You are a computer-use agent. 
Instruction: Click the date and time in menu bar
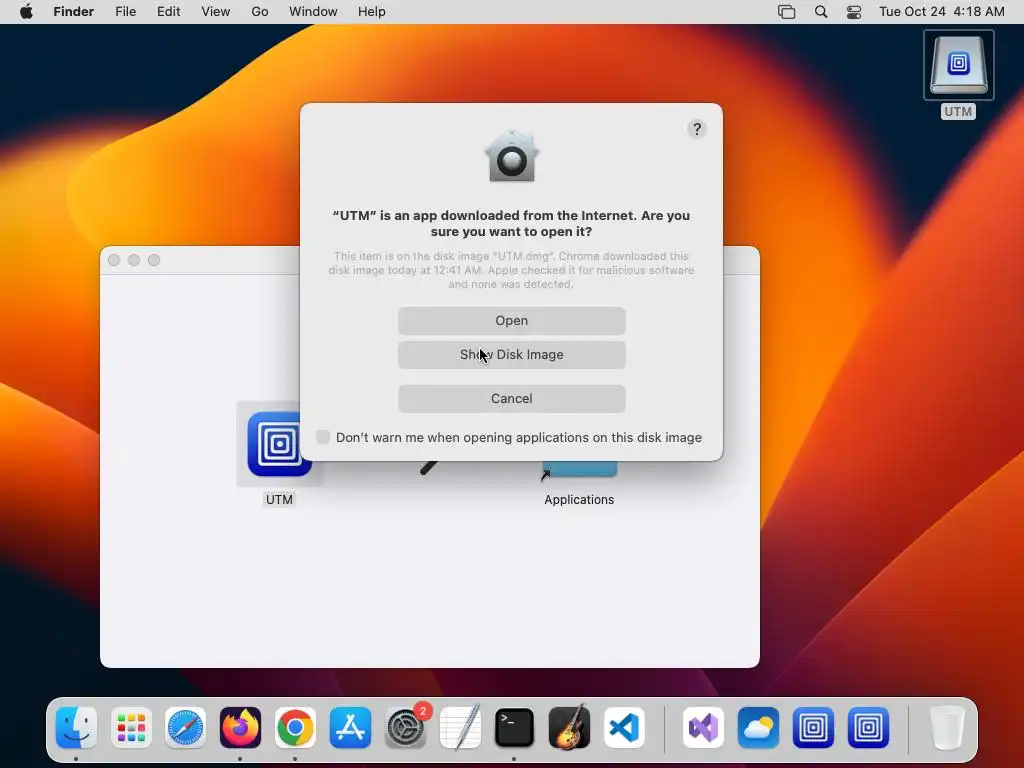tap(942, 12)
